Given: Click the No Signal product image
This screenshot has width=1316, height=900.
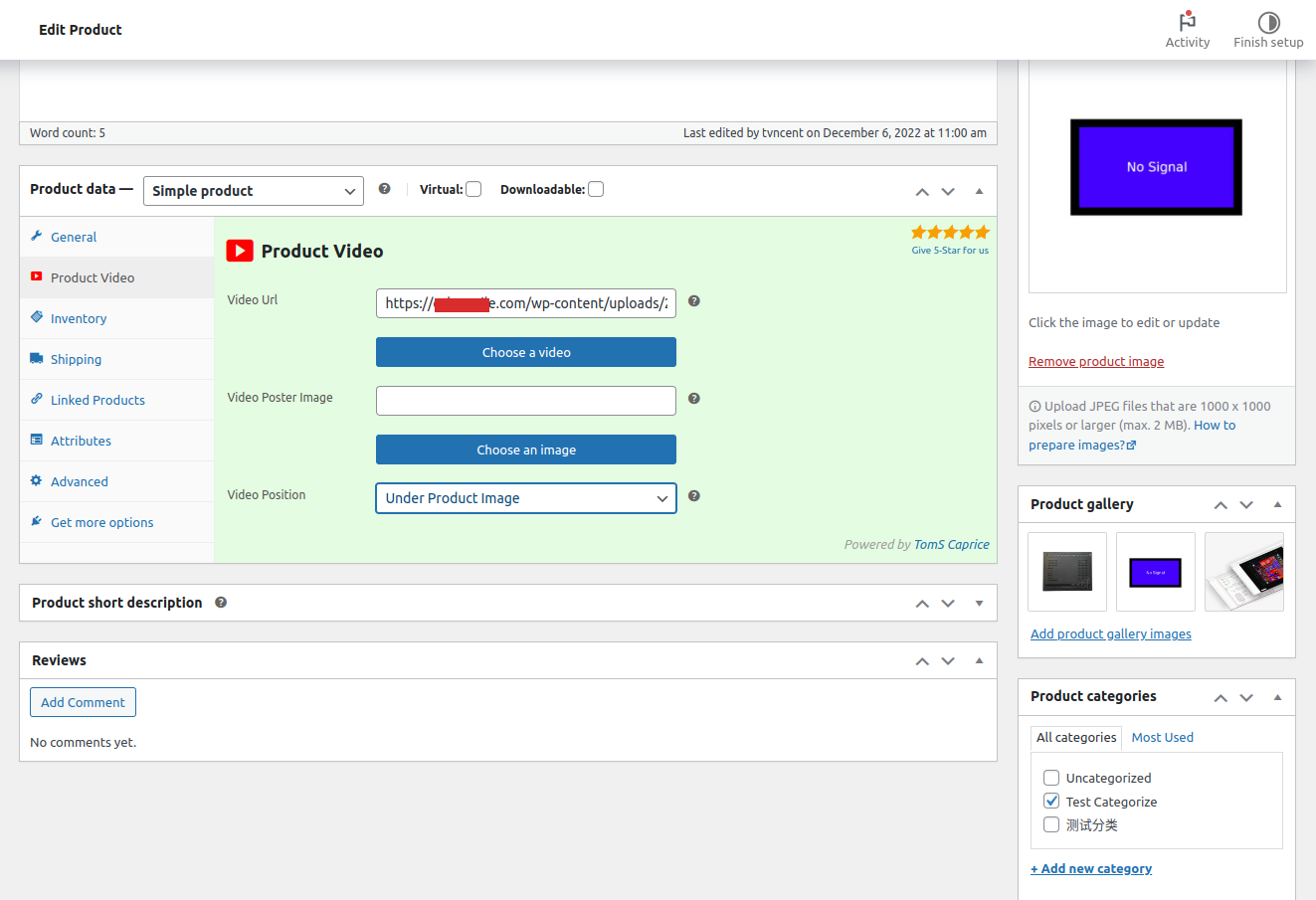Looking at the screenshot, I should [1156, 167].
